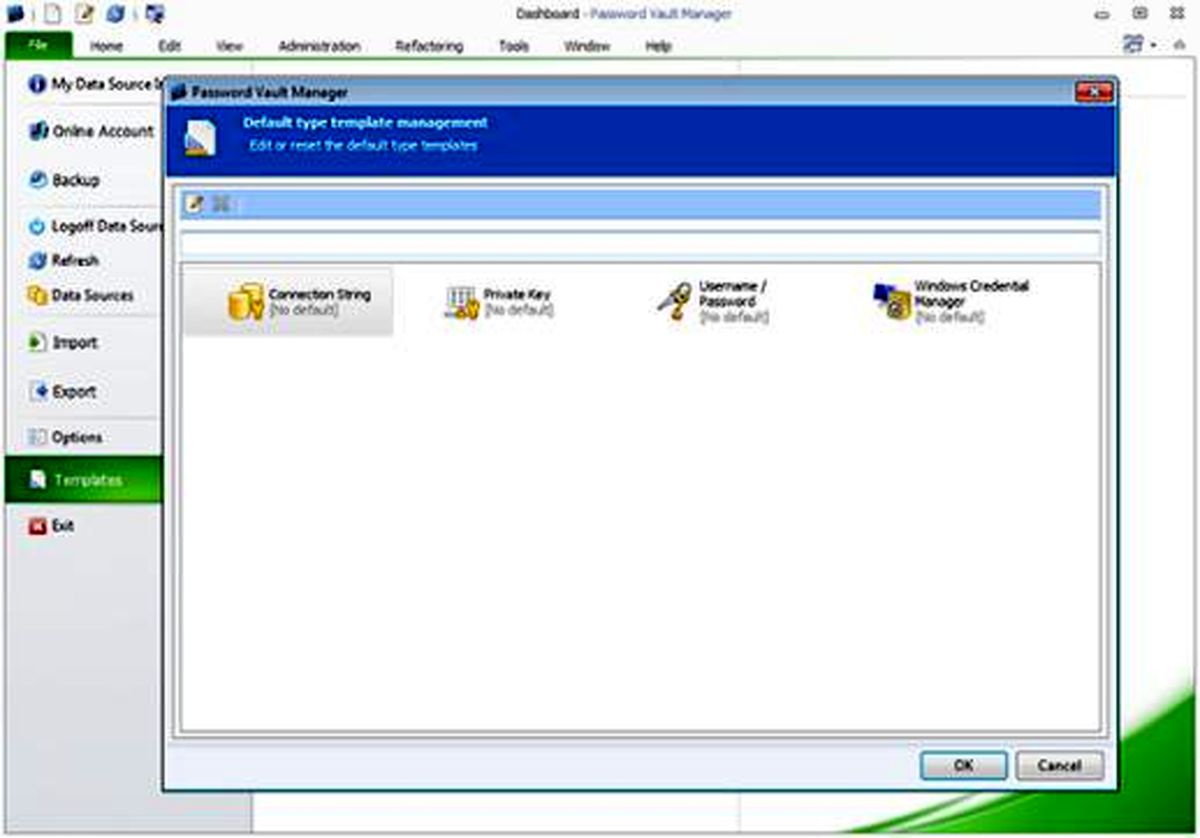This screenshot has width=1200, height=838.
Task: Close the Password Vault Manager dialog
Action: [1094, 92]
